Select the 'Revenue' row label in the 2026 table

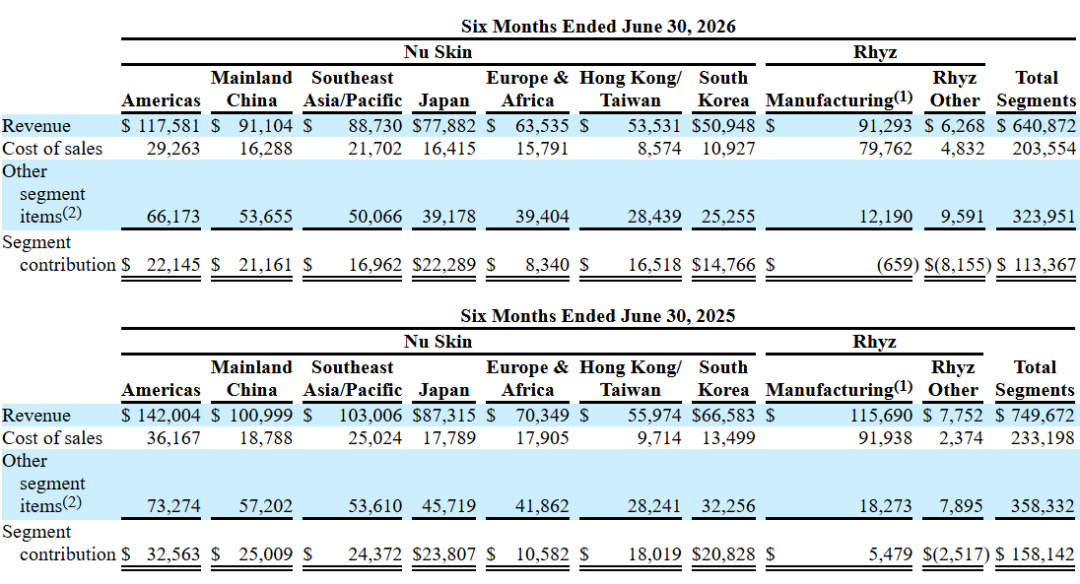[36, 126]
